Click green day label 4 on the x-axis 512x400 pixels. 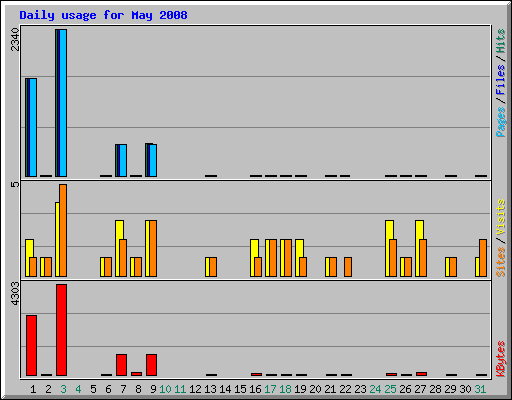(x=78, y=389)
